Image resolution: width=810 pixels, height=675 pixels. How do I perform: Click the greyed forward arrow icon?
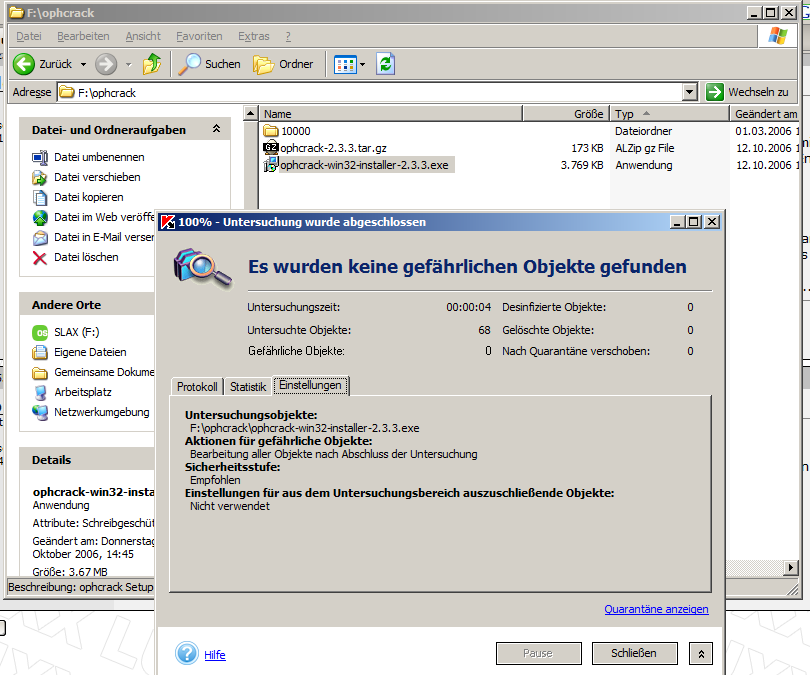tap(106, 64)
